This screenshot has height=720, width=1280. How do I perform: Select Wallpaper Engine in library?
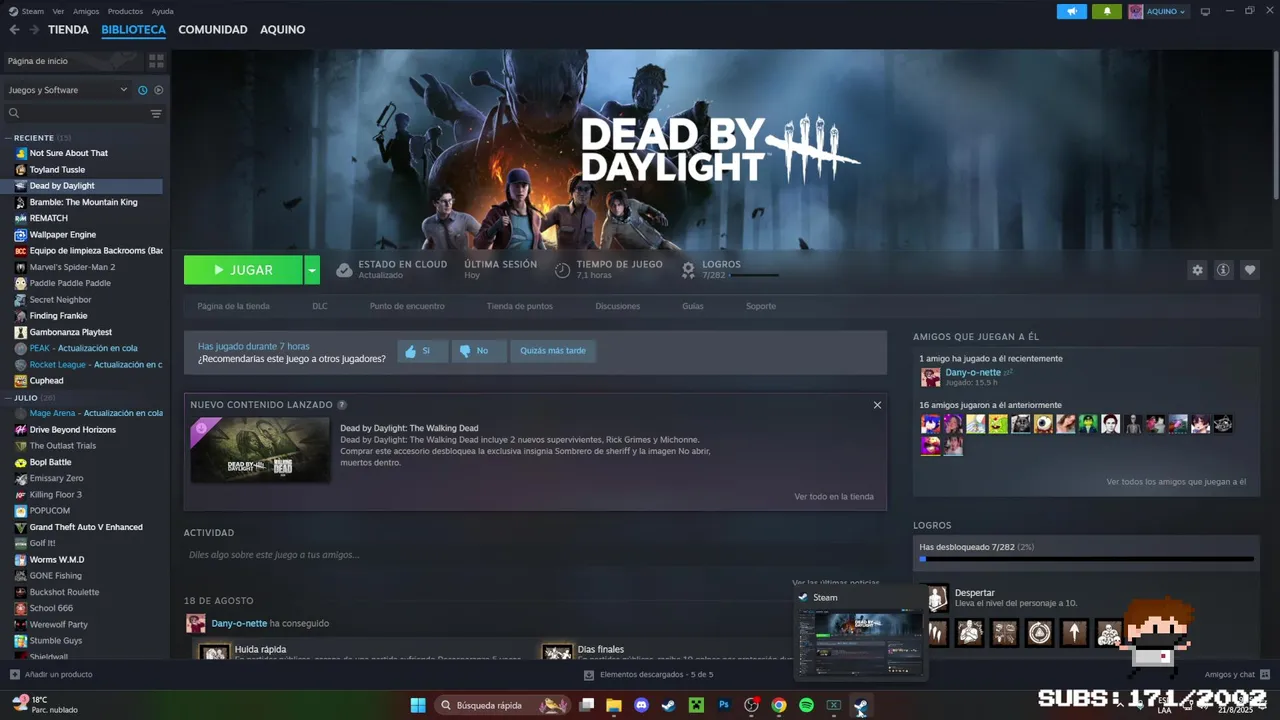[62, 235]
